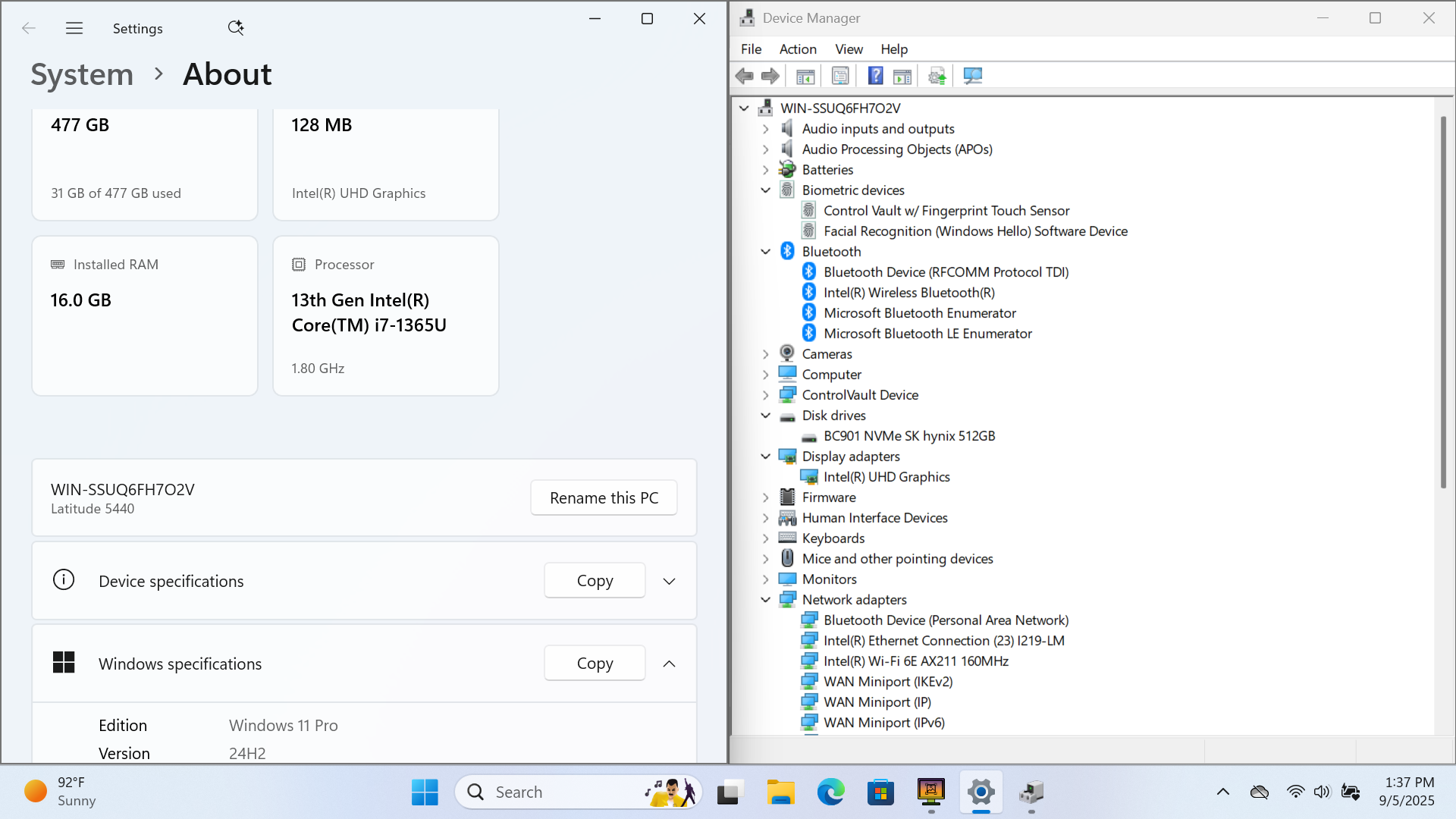Select Intel(R) Wi-Fi 6E AX211 160MHz
Image resolution: width=1456 pixels, height=819 pixels.
[916, 661]
